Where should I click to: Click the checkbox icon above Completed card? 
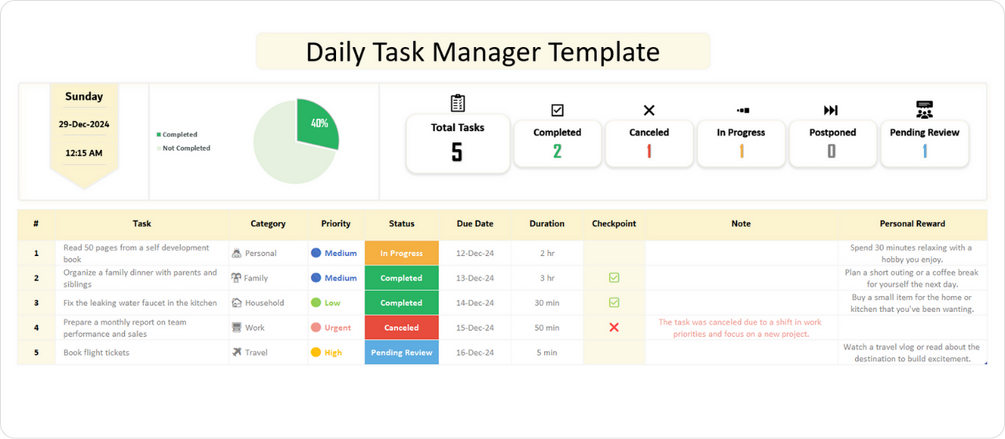pyautogui.click(x=558, y=110)
